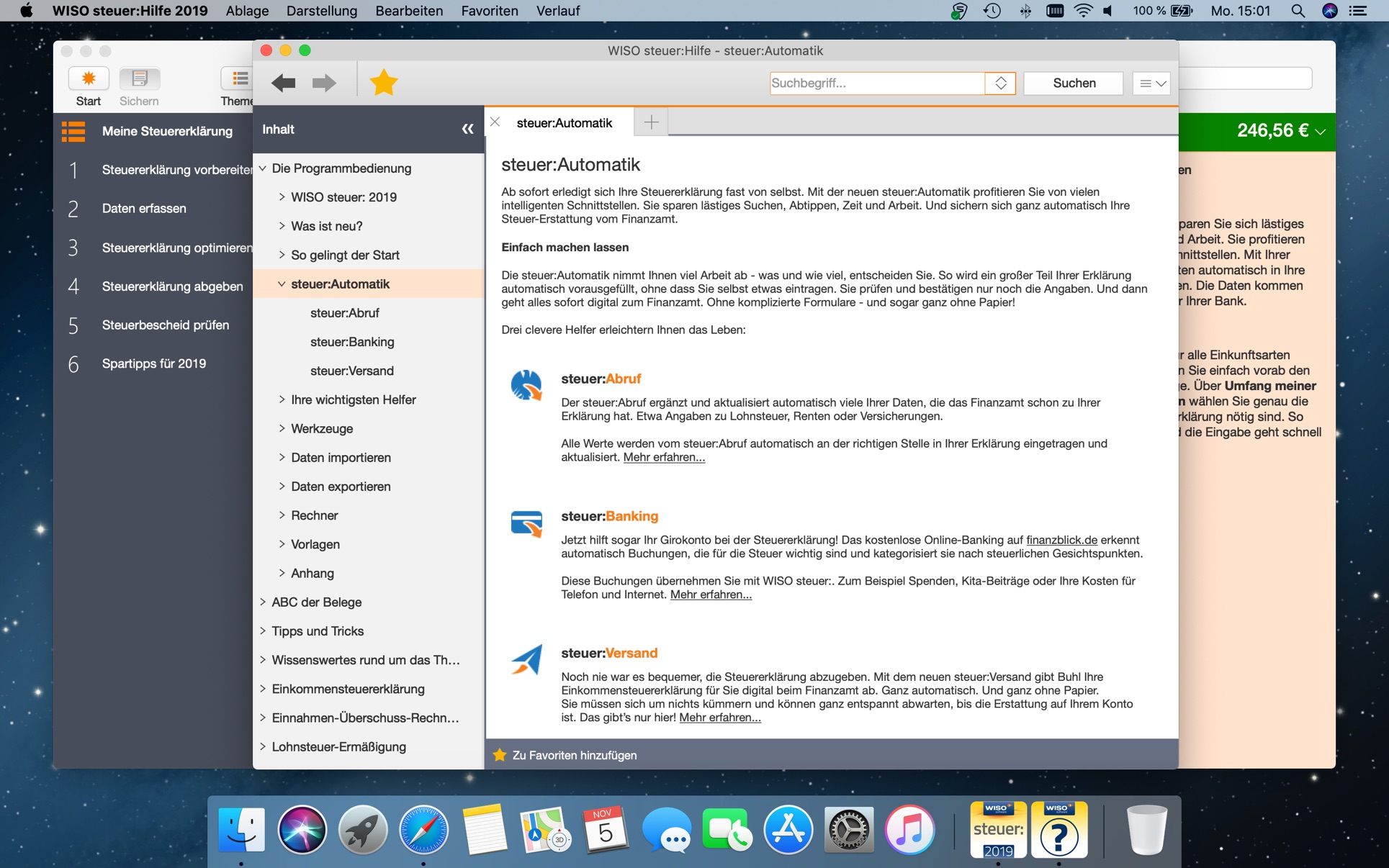
Task: Expand ABC der Belege section
Action: point(263,602)
